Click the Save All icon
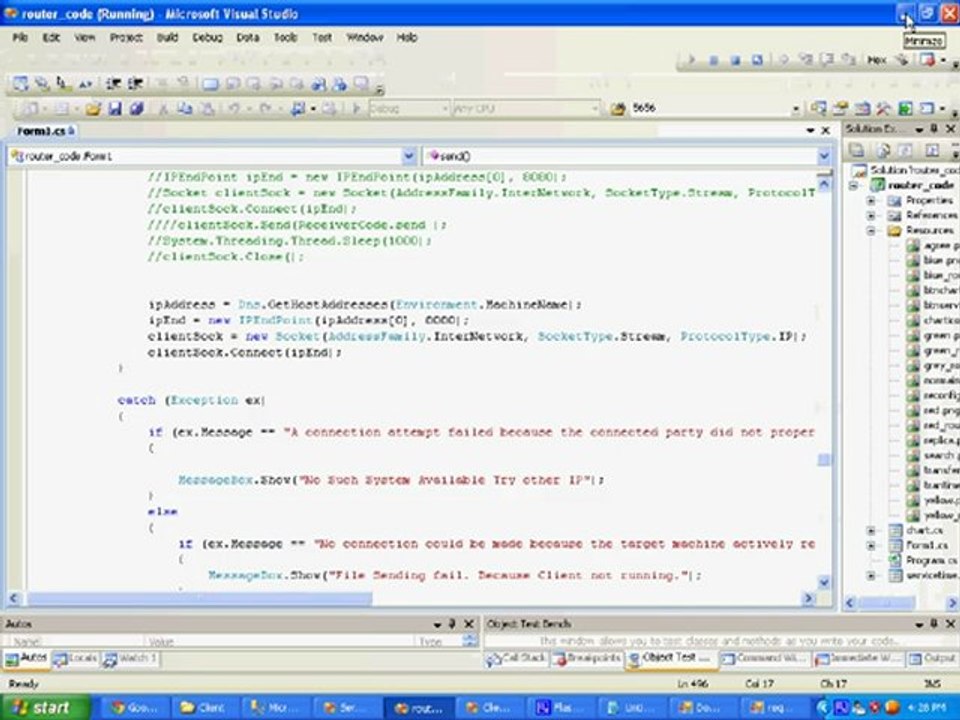Screen dimensions: 960x720 click(136, 109)
